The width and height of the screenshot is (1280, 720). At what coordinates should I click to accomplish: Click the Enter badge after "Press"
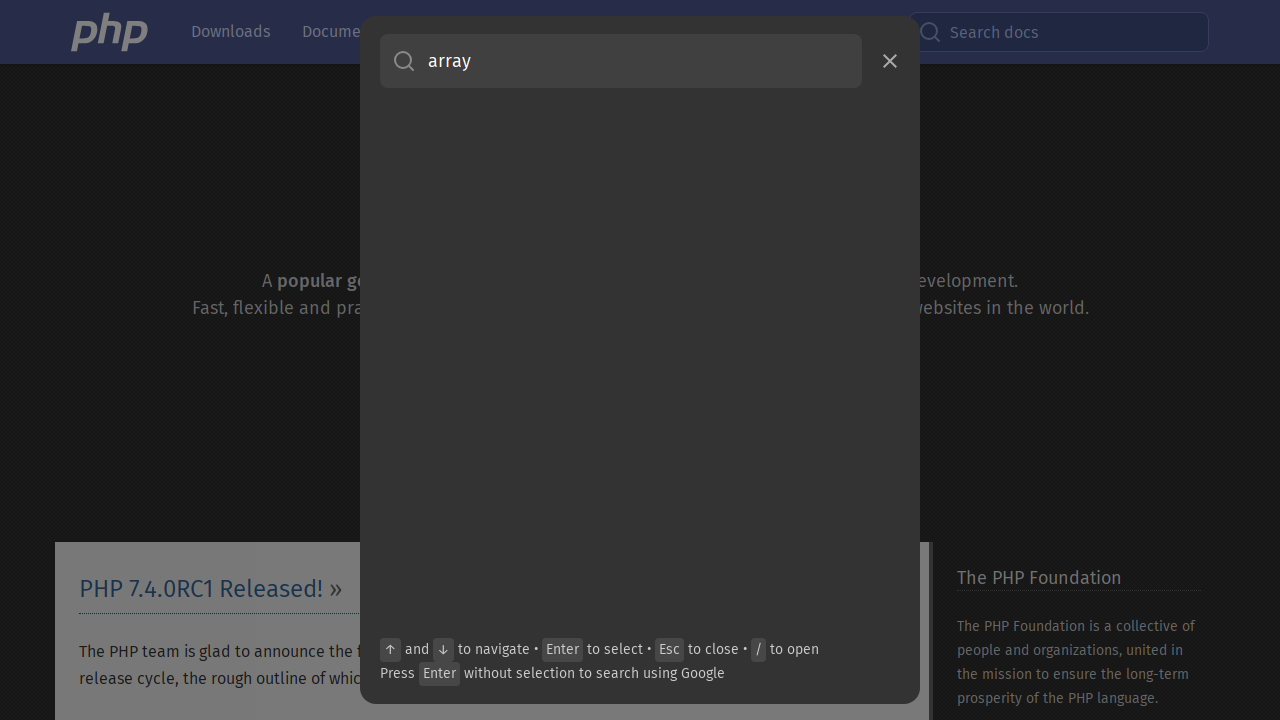point(439,673)
